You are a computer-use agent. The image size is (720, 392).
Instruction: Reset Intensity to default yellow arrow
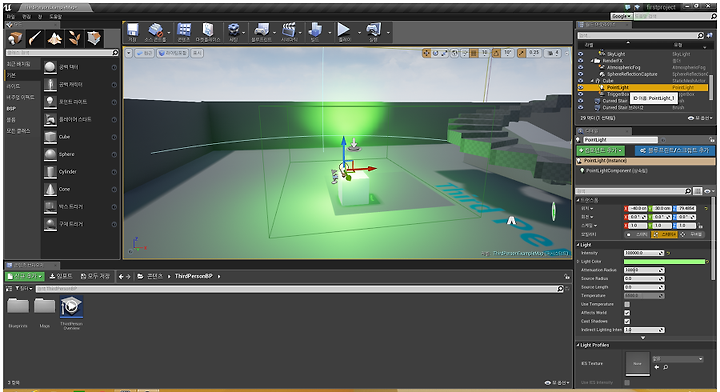[669, 253]
